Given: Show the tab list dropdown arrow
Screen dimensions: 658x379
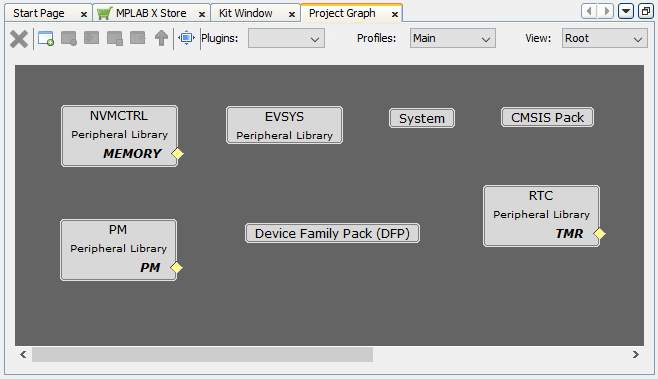Looking at the screenshot, I should pos(625,11).
